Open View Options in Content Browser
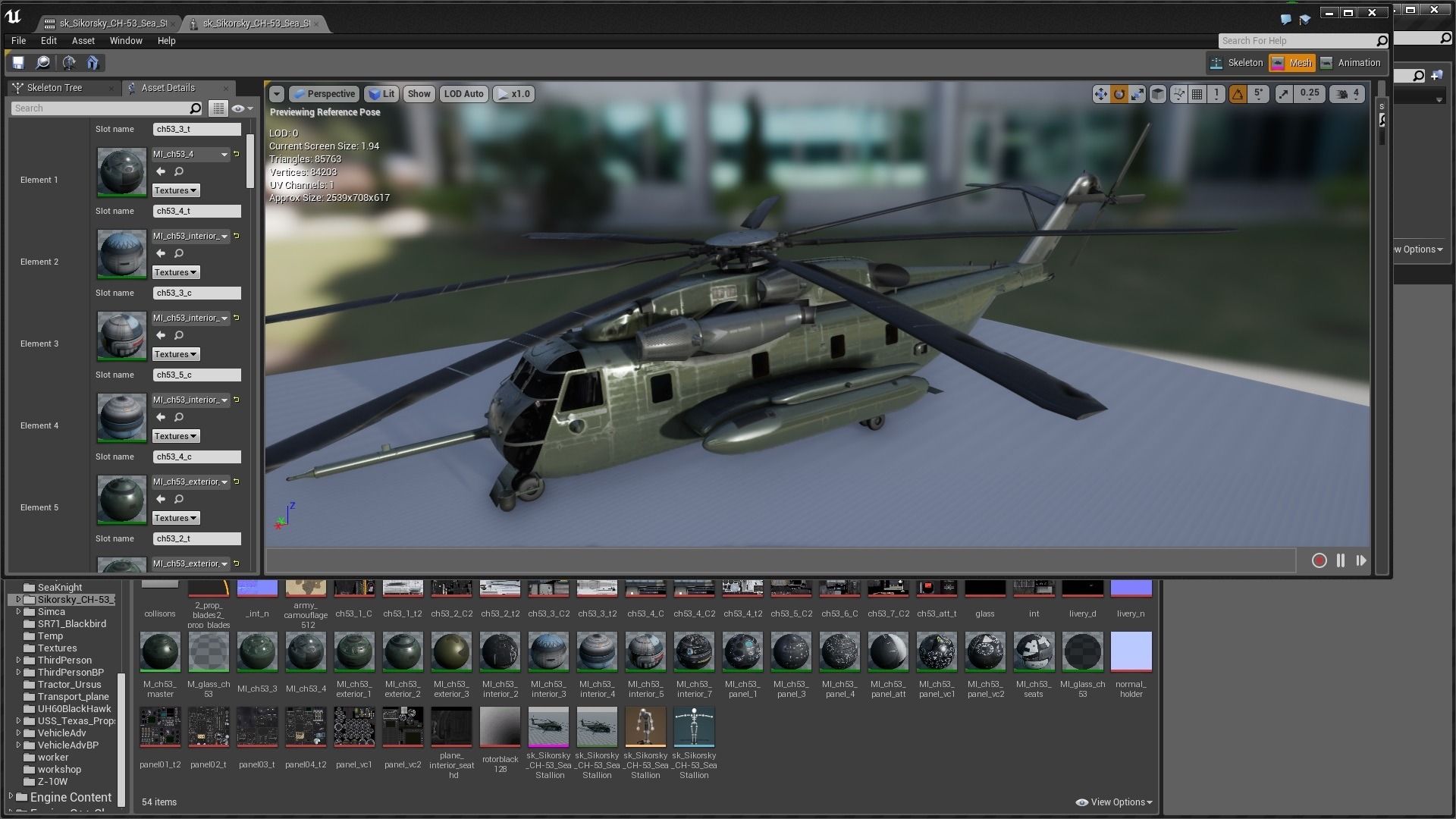Screen dimensions: 1456x819 tap(1114, 802)
